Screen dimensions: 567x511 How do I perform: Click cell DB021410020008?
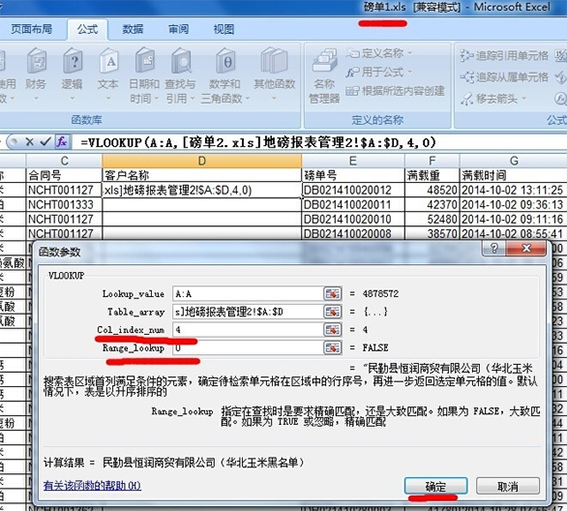coord(353,234)
